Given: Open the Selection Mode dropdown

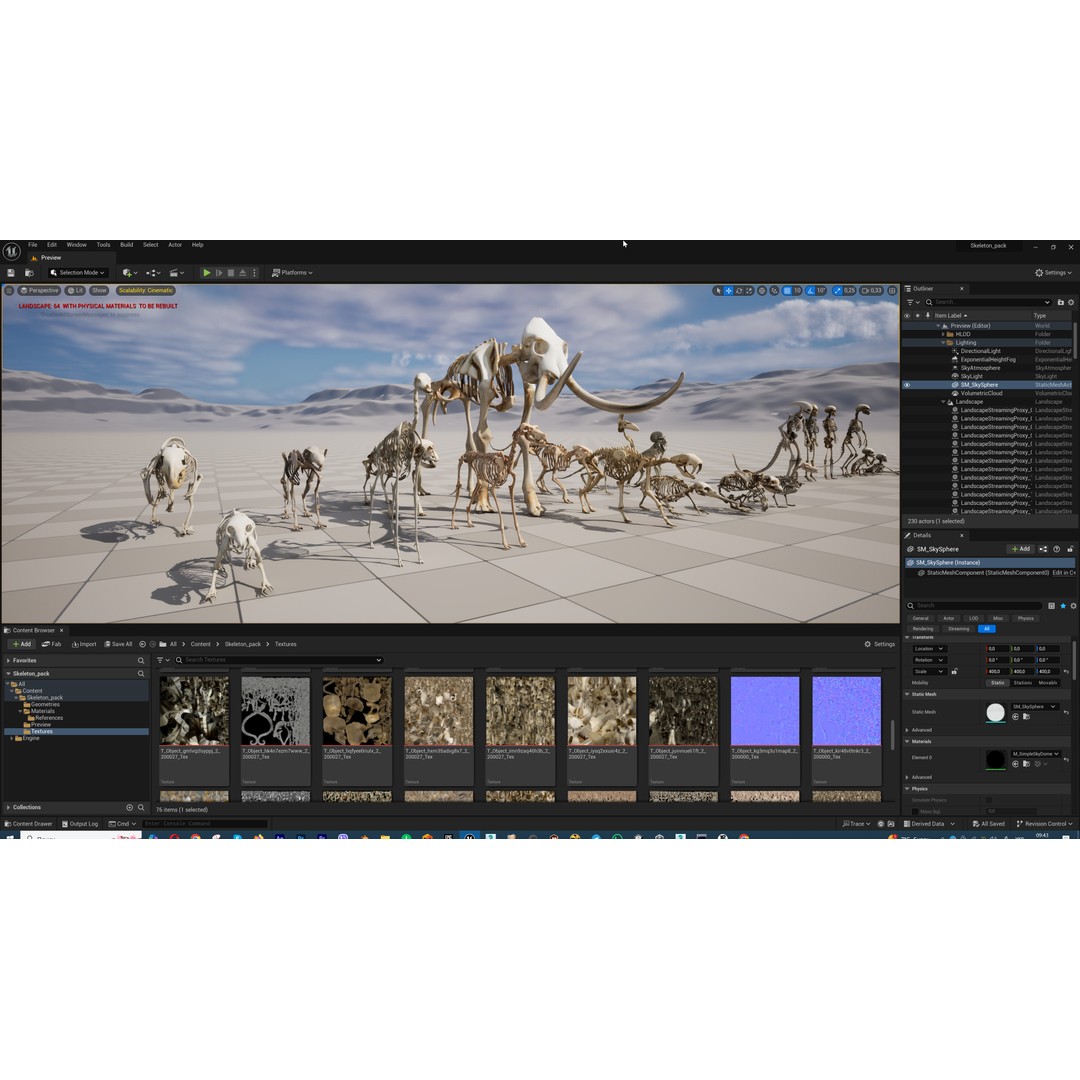Looking at the screenshot, I should [x=77, y=273].
